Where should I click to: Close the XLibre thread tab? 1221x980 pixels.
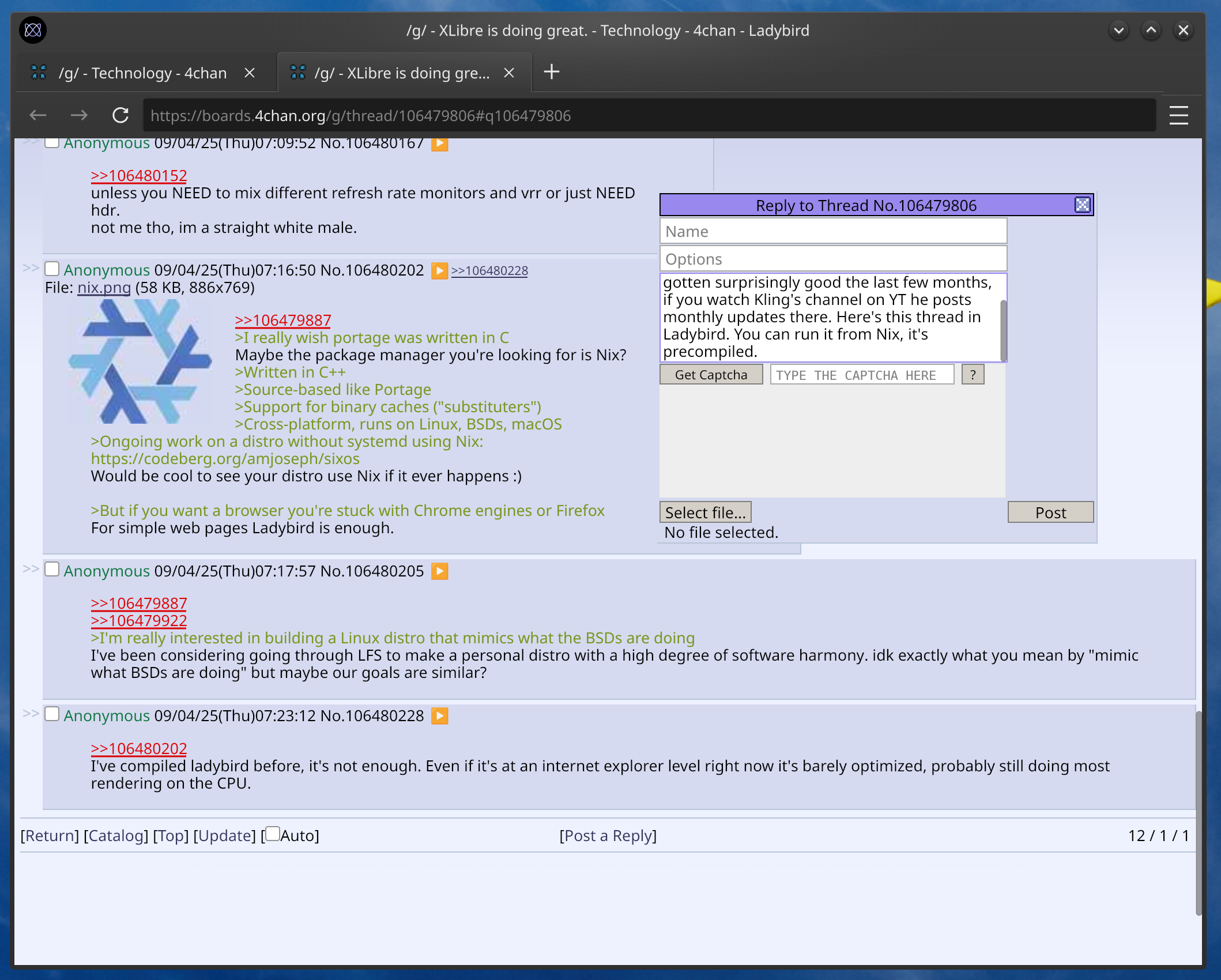(x=508, y=73)
